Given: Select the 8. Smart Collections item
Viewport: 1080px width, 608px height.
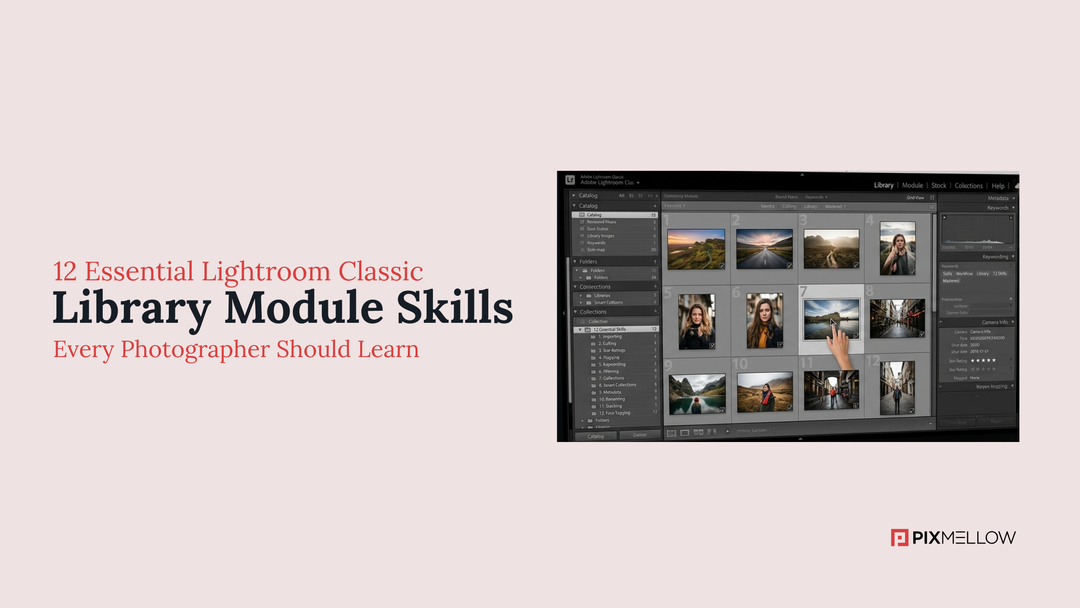Looking at the screenshot, I should coord(616,385).
